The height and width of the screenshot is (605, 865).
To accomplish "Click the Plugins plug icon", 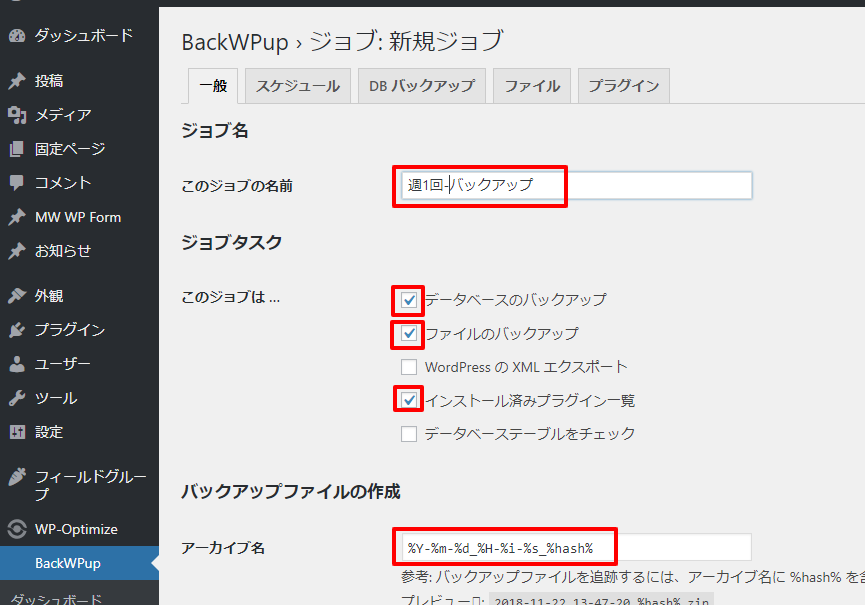I will (x=17, y=330).
